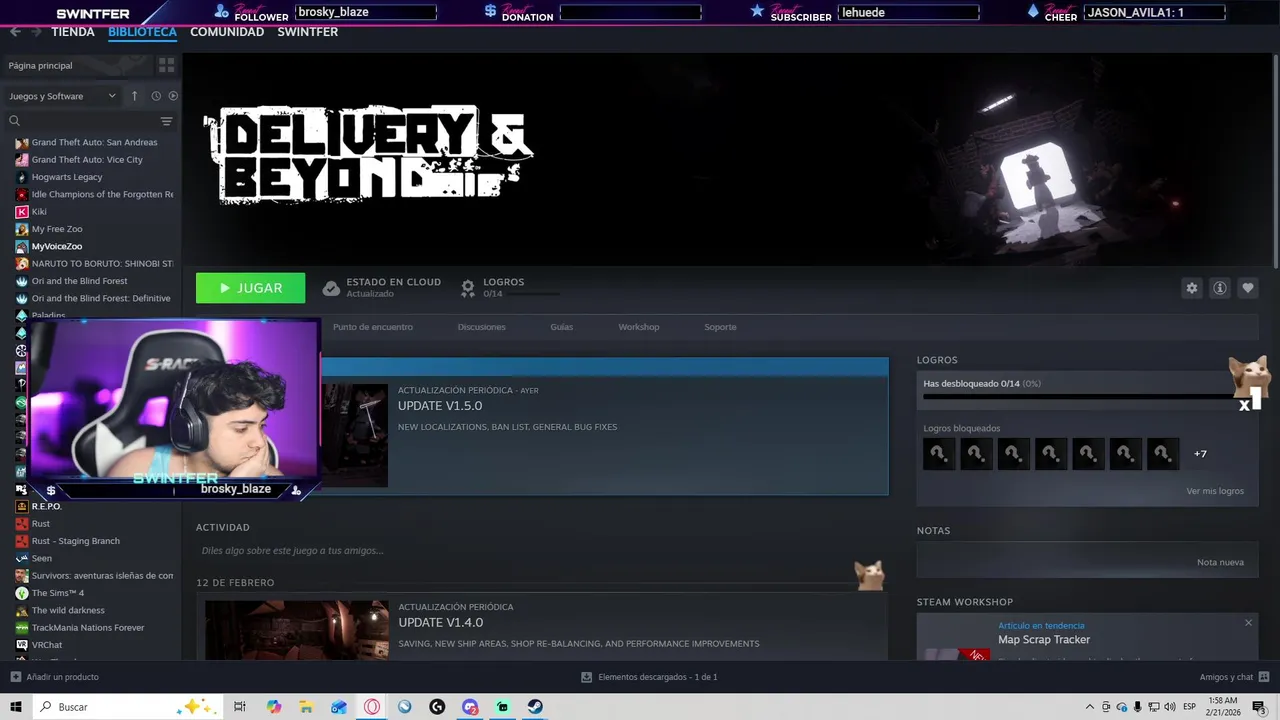Open game settings gear icon
1280x720 pixels.
[1191, 288]
